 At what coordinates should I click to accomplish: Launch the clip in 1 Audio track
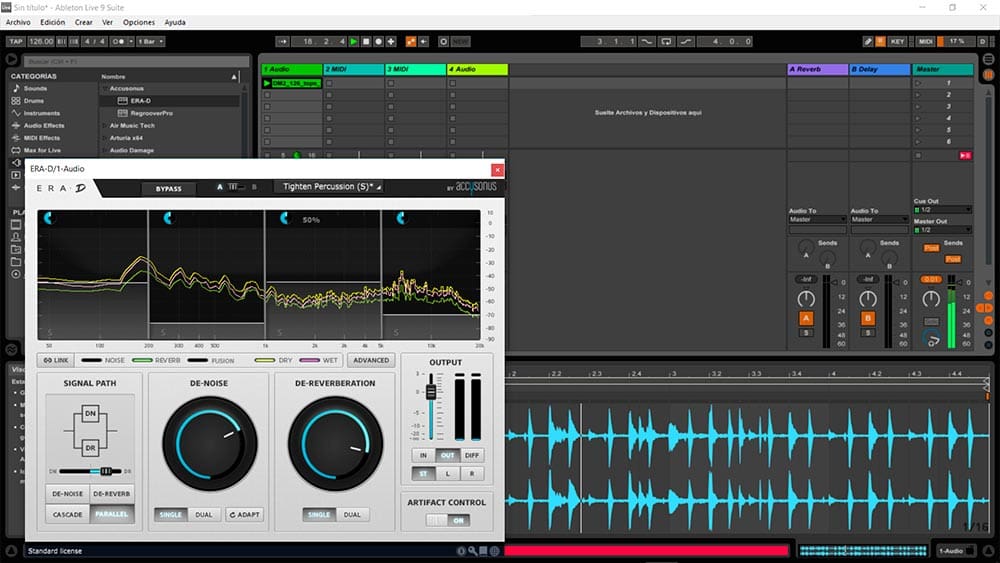(267, 83)
